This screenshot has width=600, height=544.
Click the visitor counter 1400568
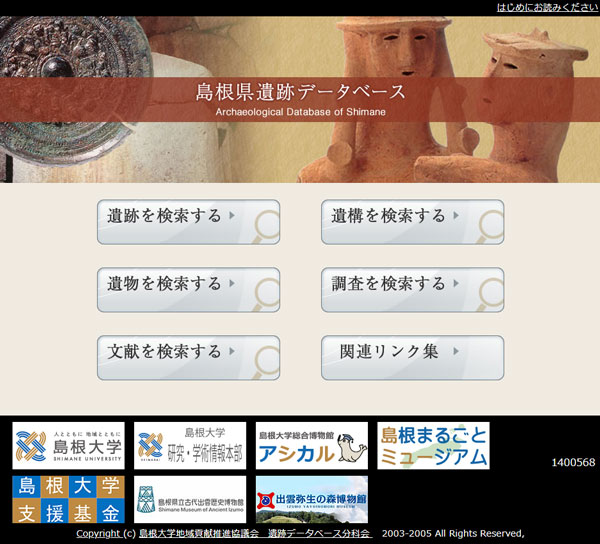573,462
